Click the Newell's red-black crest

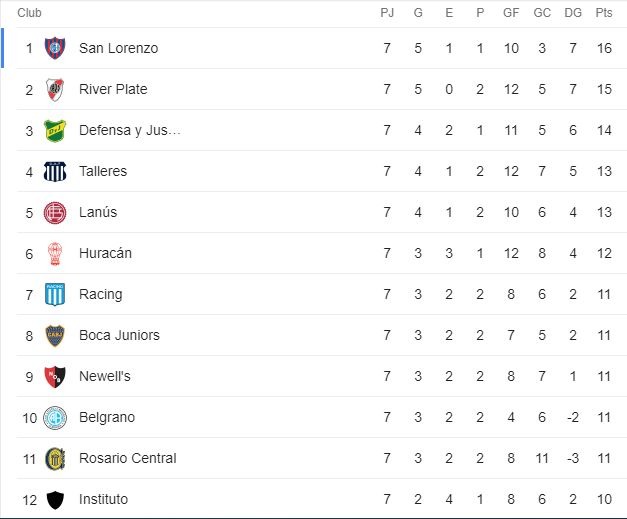coord(55,377)
